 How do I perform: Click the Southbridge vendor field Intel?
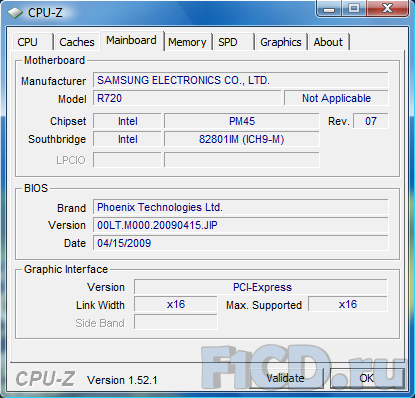coord(127,139)
